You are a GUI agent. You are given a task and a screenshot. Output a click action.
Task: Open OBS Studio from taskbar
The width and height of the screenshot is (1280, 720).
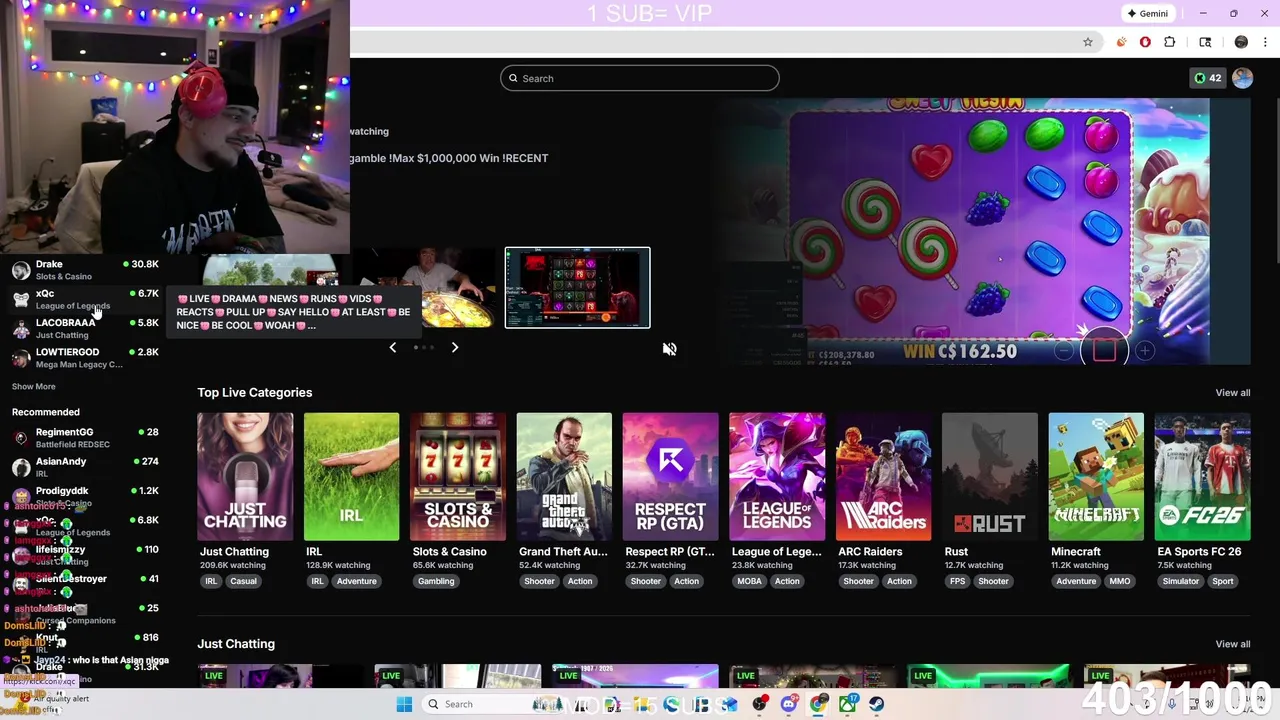tap(762, 704)
